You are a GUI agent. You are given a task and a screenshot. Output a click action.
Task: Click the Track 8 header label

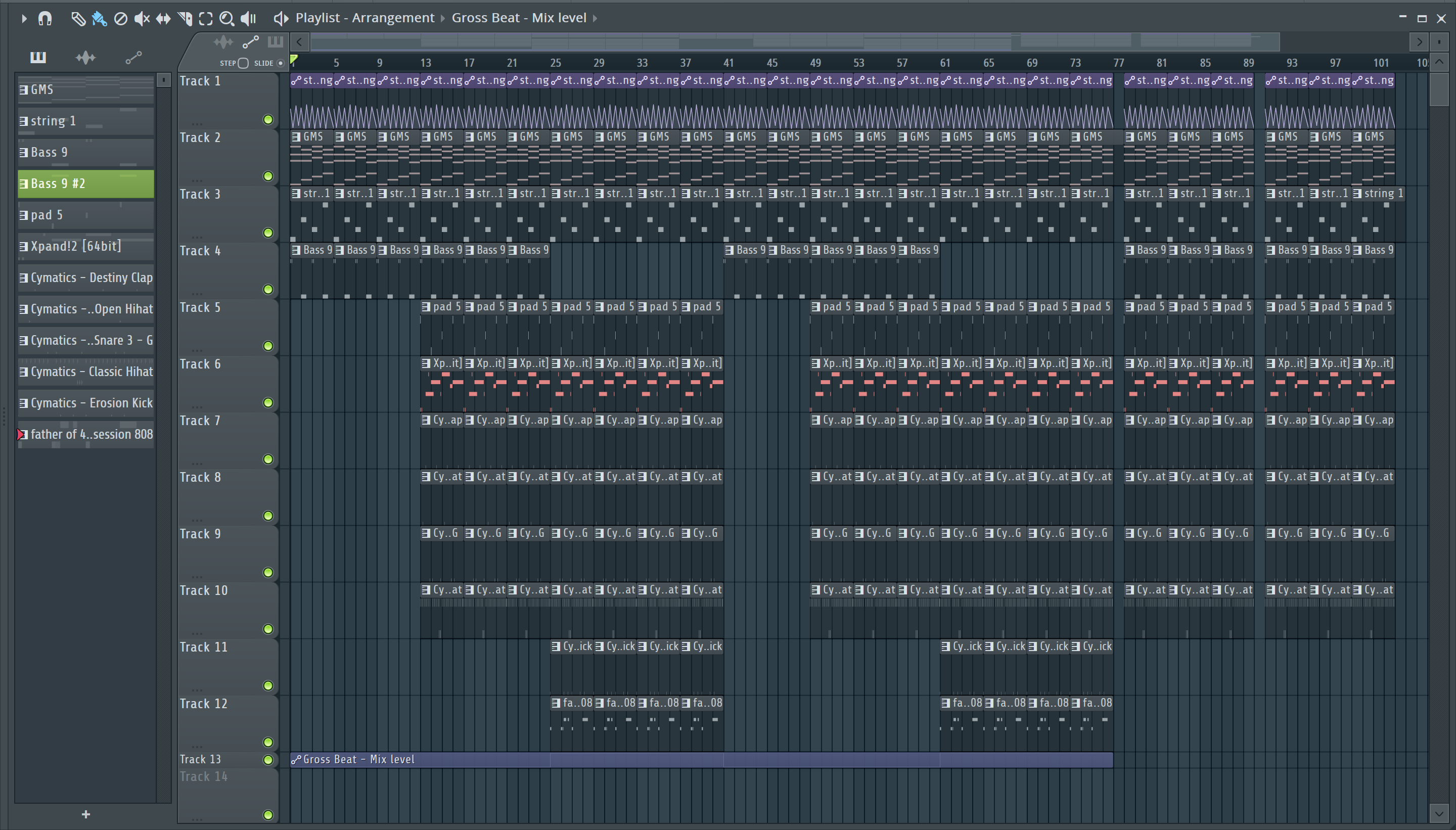click(x=200, y=478)
